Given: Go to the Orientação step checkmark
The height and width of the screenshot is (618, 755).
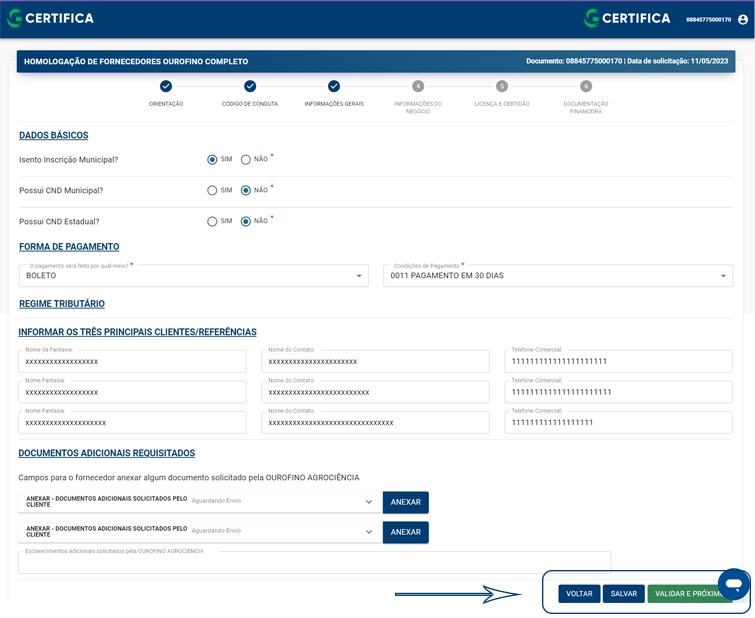Looking at the screenshot, I should coord(166,87).
